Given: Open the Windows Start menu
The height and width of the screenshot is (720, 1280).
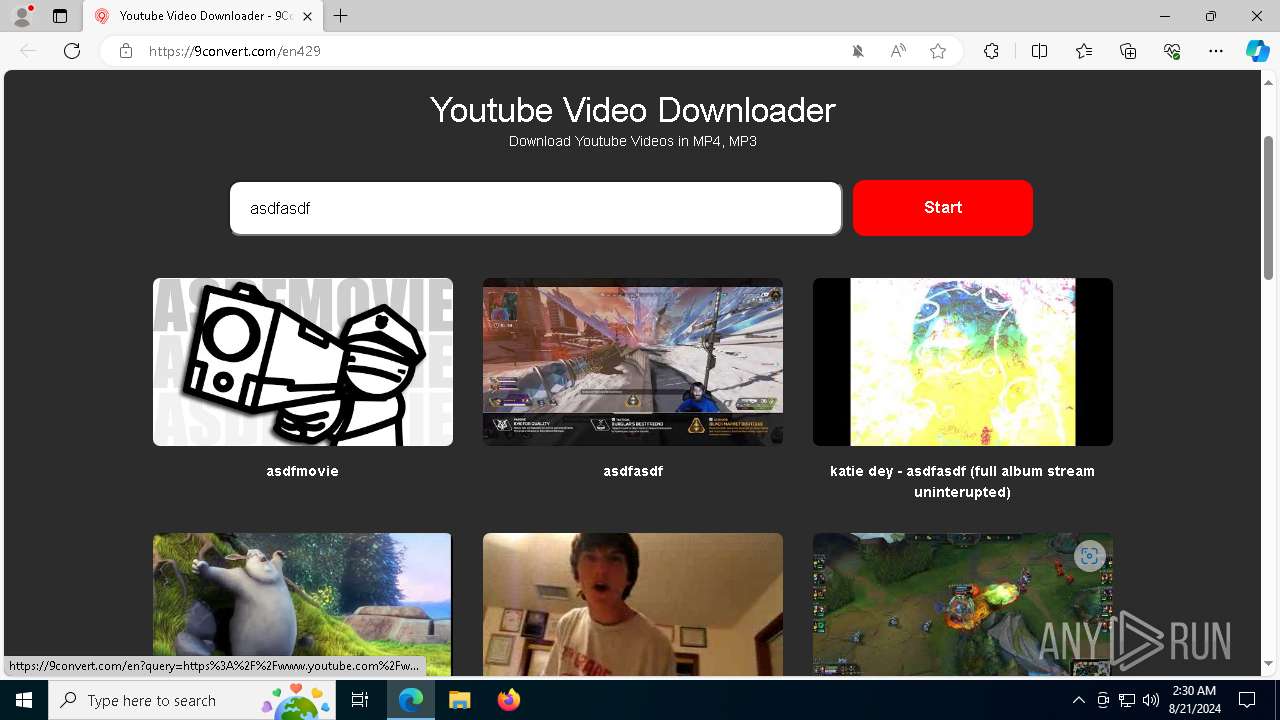Looking at the screenshot, I should click(24, 700).
